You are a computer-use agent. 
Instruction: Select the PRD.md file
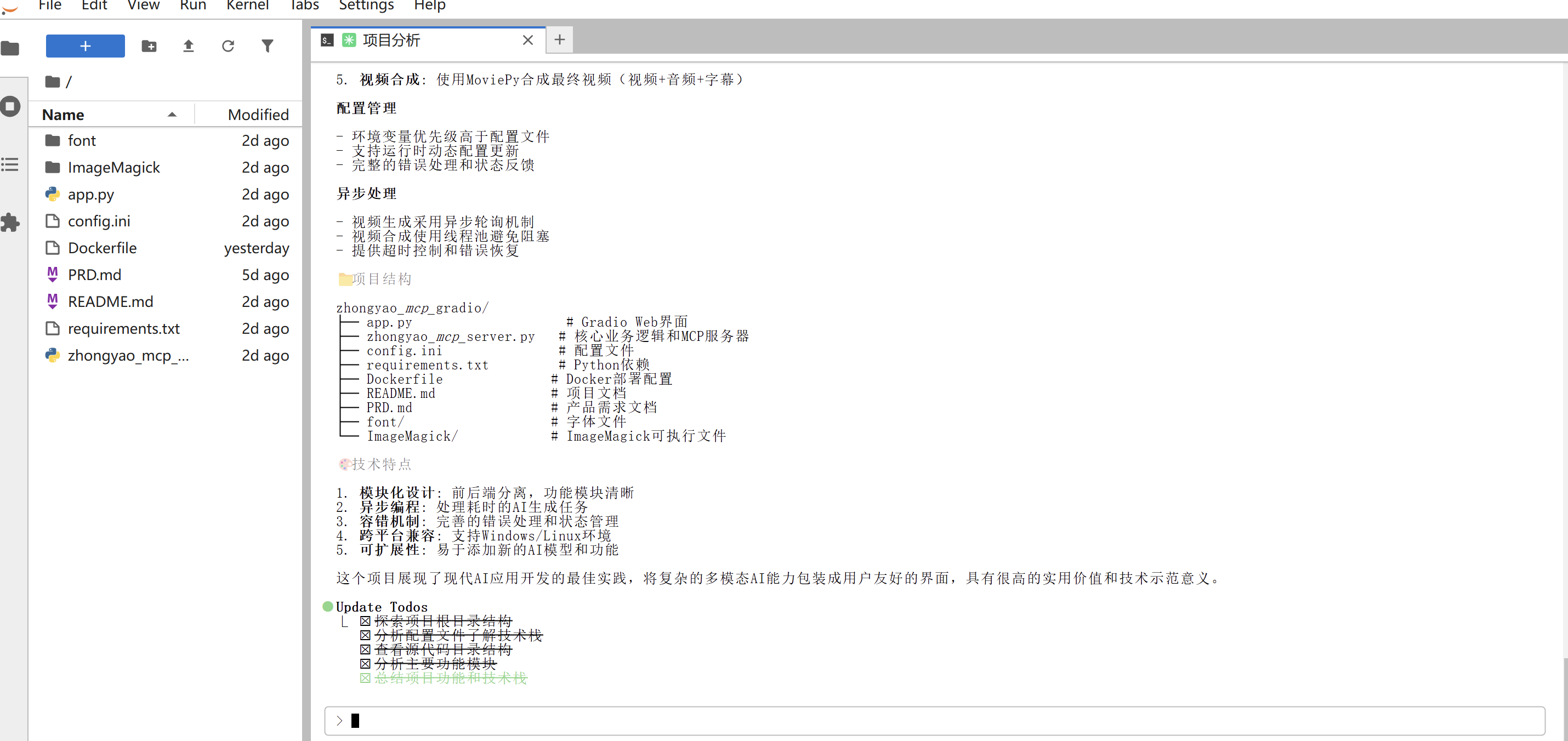[166, 275]
